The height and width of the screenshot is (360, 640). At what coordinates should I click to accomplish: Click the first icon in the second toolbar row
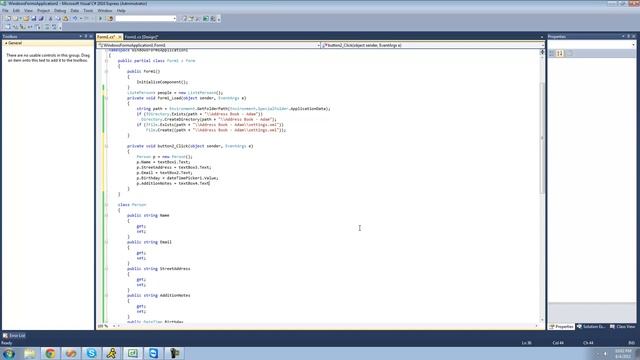tap(8, 27)
